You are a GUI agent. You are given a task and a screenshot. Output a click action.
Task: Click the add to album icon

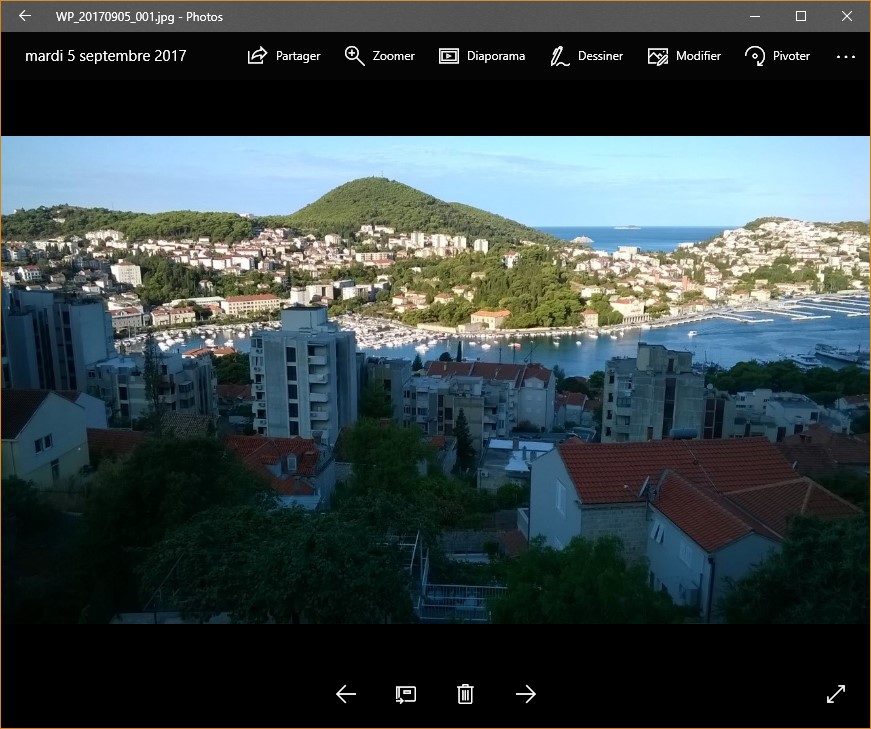point(405,694)
